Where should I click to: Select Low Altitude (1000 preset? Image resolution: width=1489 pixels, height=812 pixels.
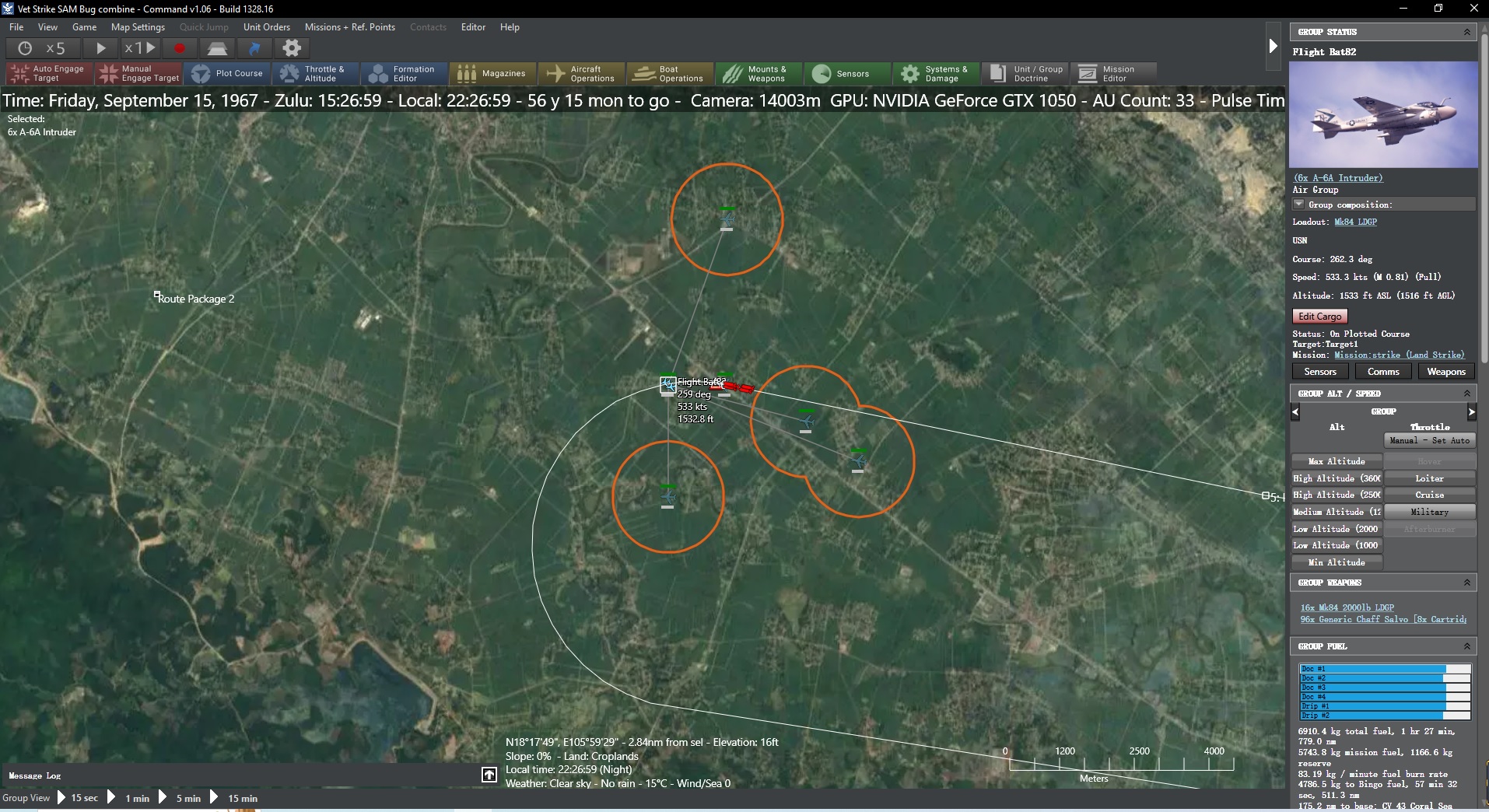(1337, 545)
